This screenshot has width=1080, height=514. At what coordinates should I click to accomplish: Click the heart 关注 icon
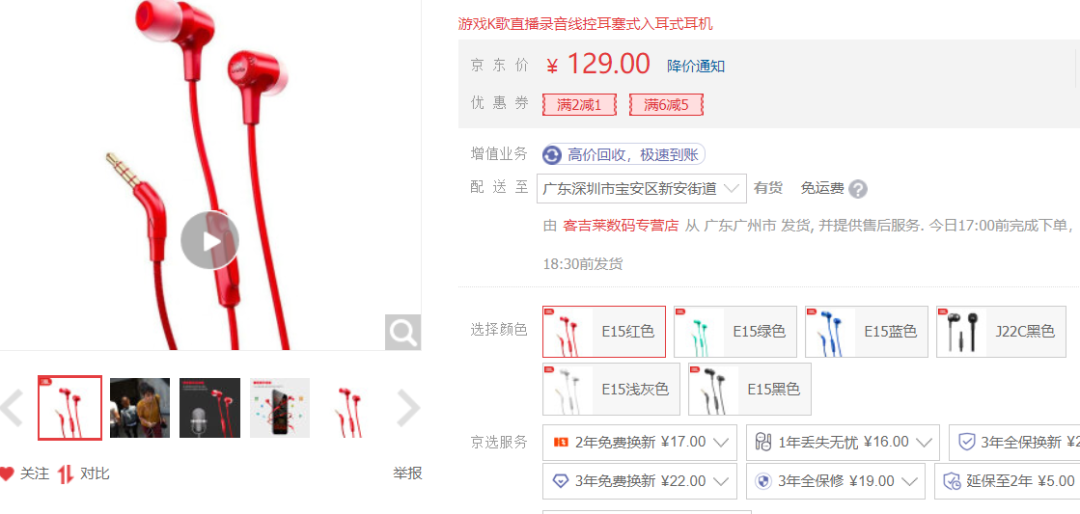[x=7, y=474]
